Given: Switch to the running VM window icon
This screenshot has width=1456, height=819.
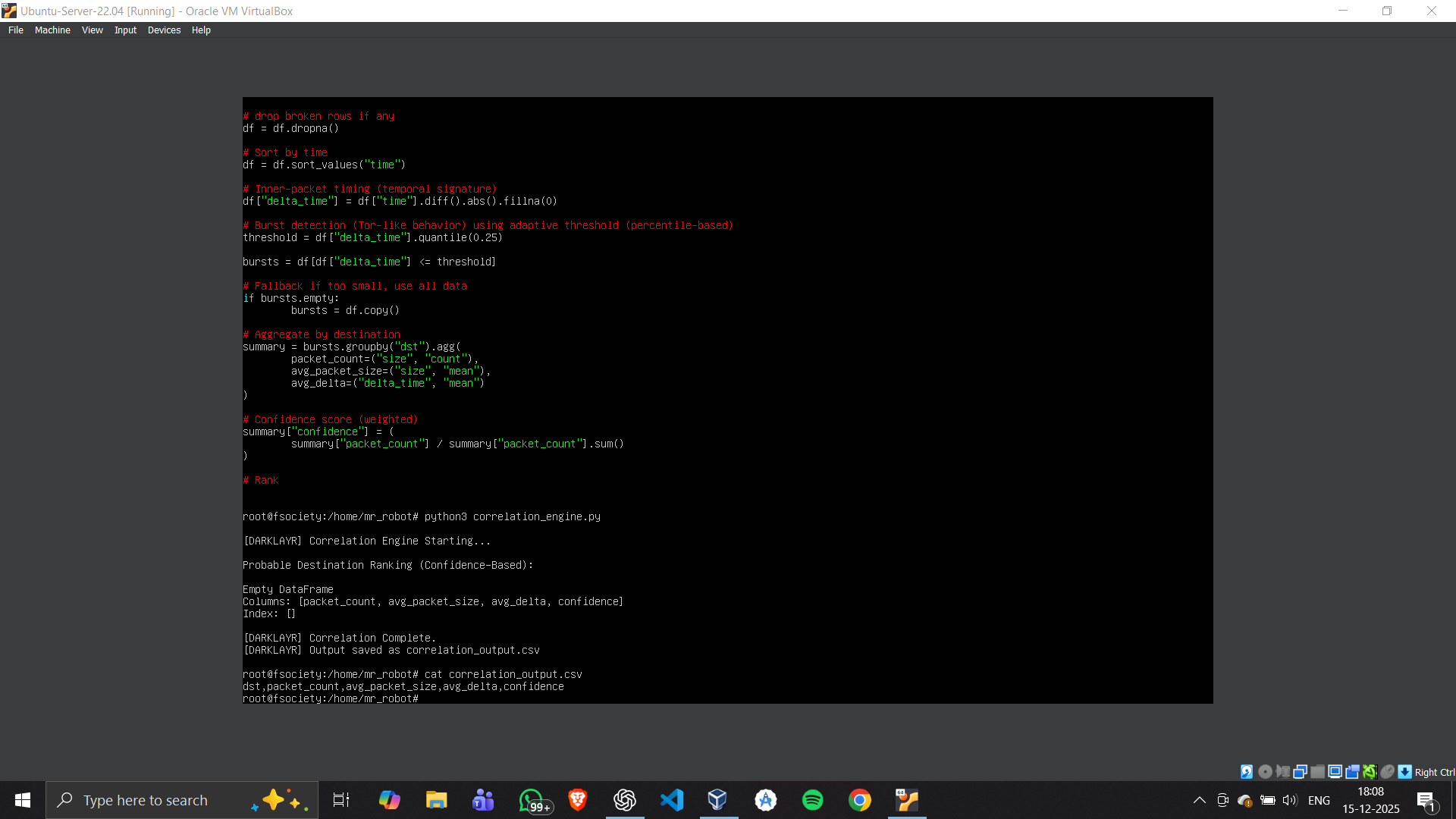Looking at the screenshot, I should coord(907,800).
